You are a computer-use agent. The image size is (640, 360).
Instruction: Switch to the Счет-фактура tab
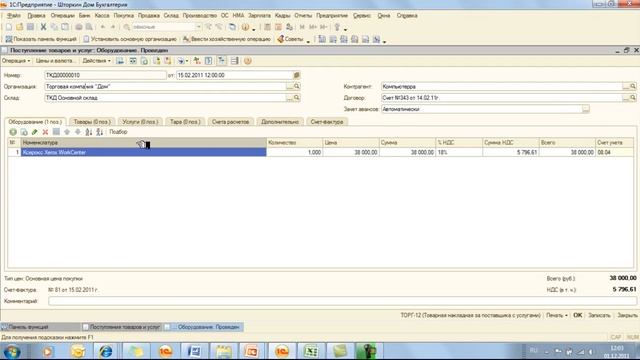pyautogui.click(x=327, y=122)
